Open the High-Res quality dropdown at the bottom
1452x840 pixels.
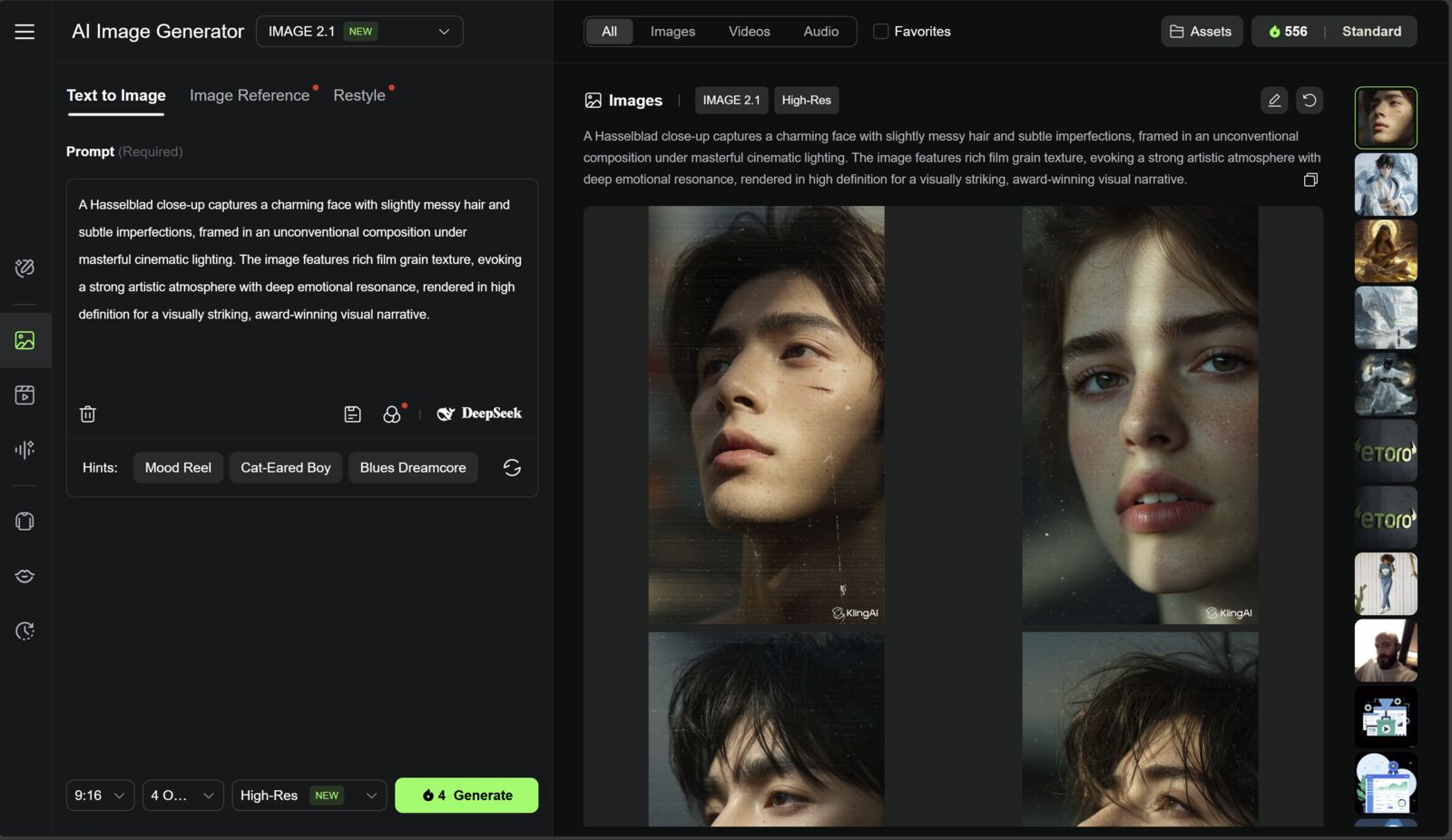tap(309, 795)
